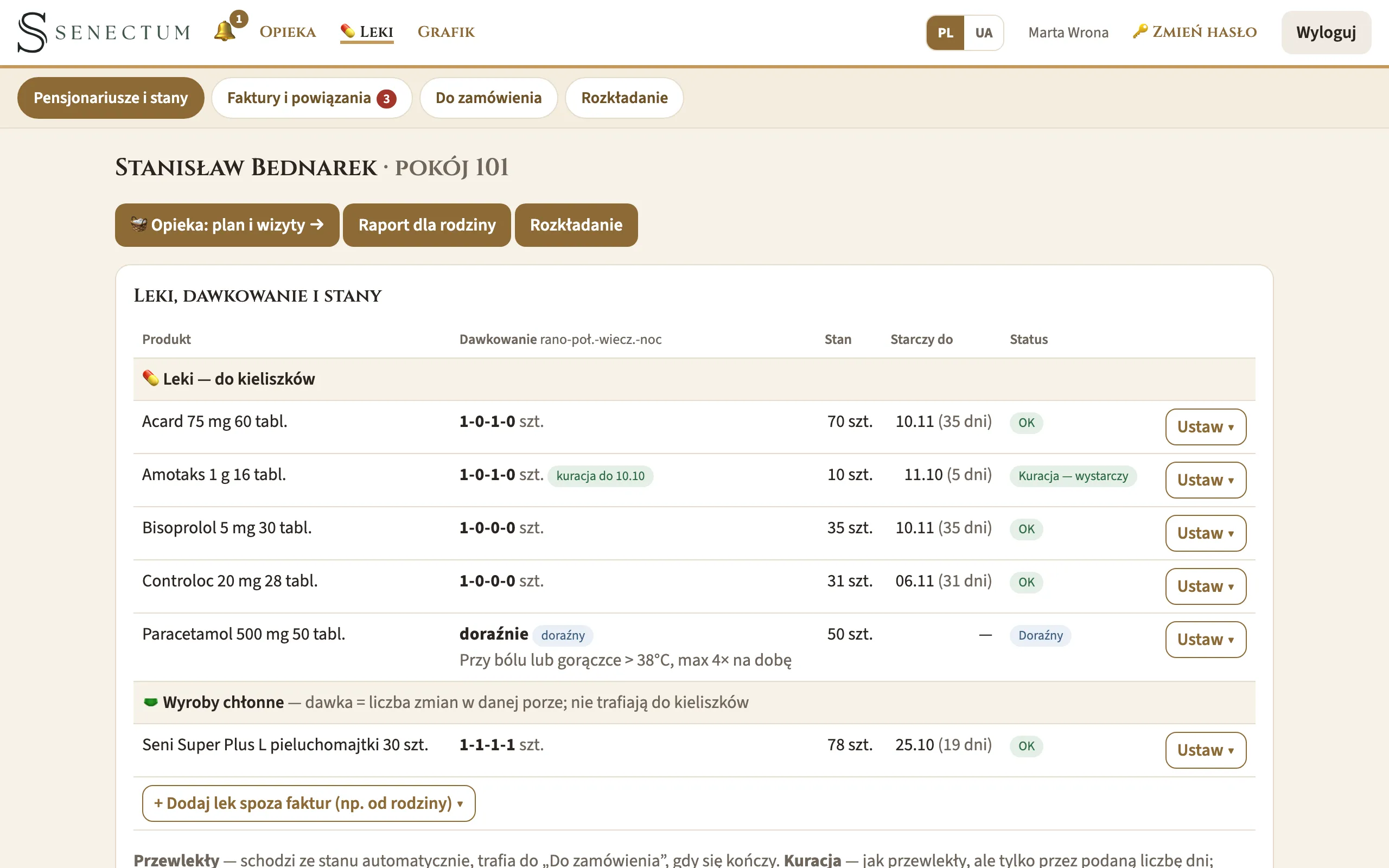Open the Opieka menu item
This screenshot has height=868, width=1389.
coord(288,32)
